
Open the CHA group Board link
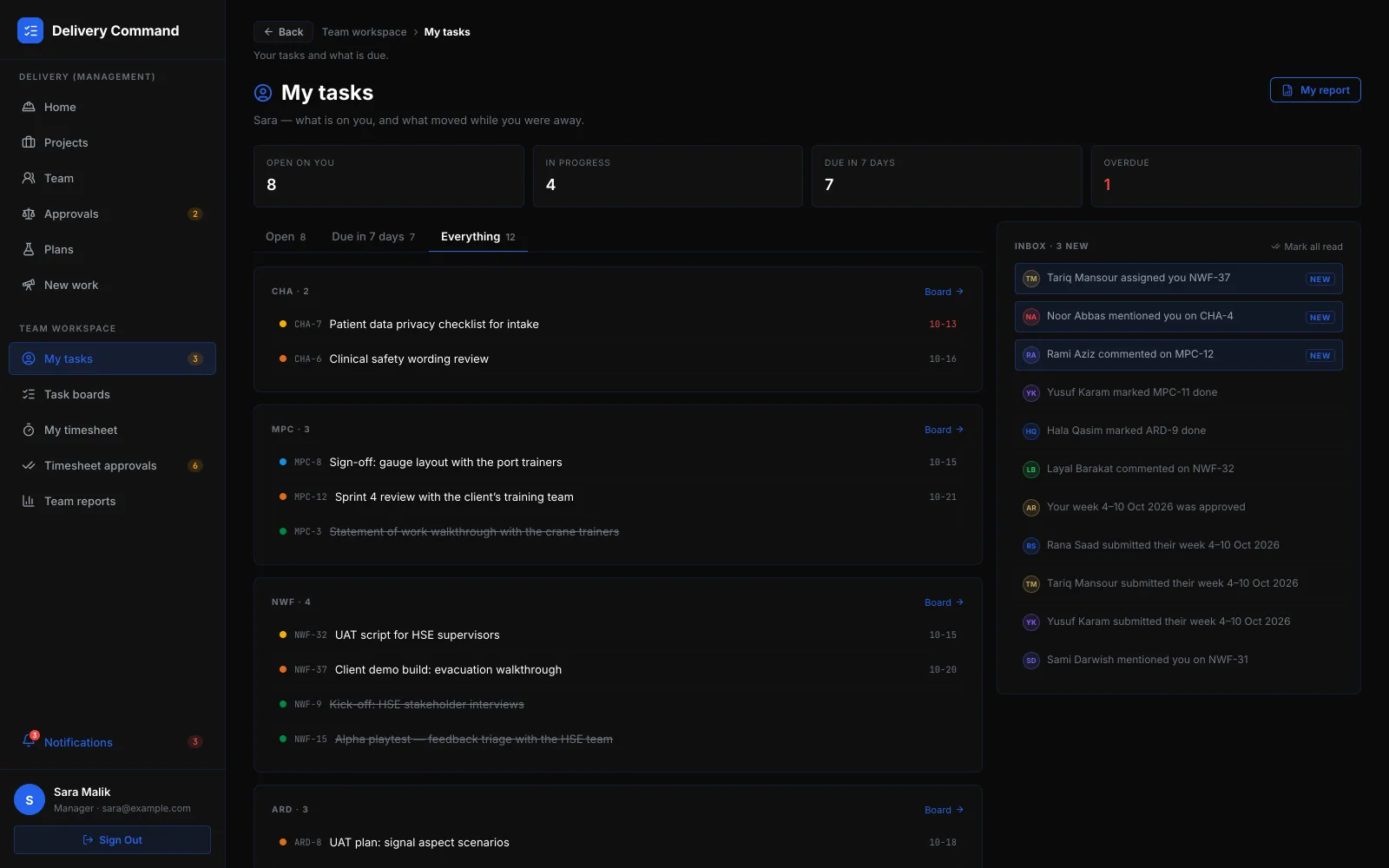[944, 292]
